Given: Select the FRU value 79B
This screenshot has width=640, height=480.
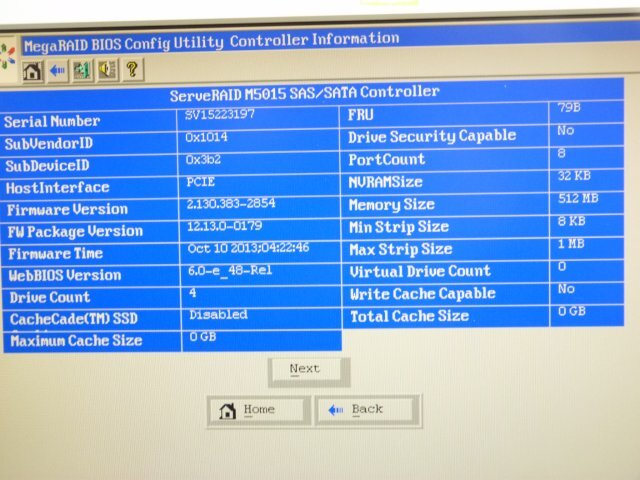Looking at the screenshot, I should click(x=569, y=108).
